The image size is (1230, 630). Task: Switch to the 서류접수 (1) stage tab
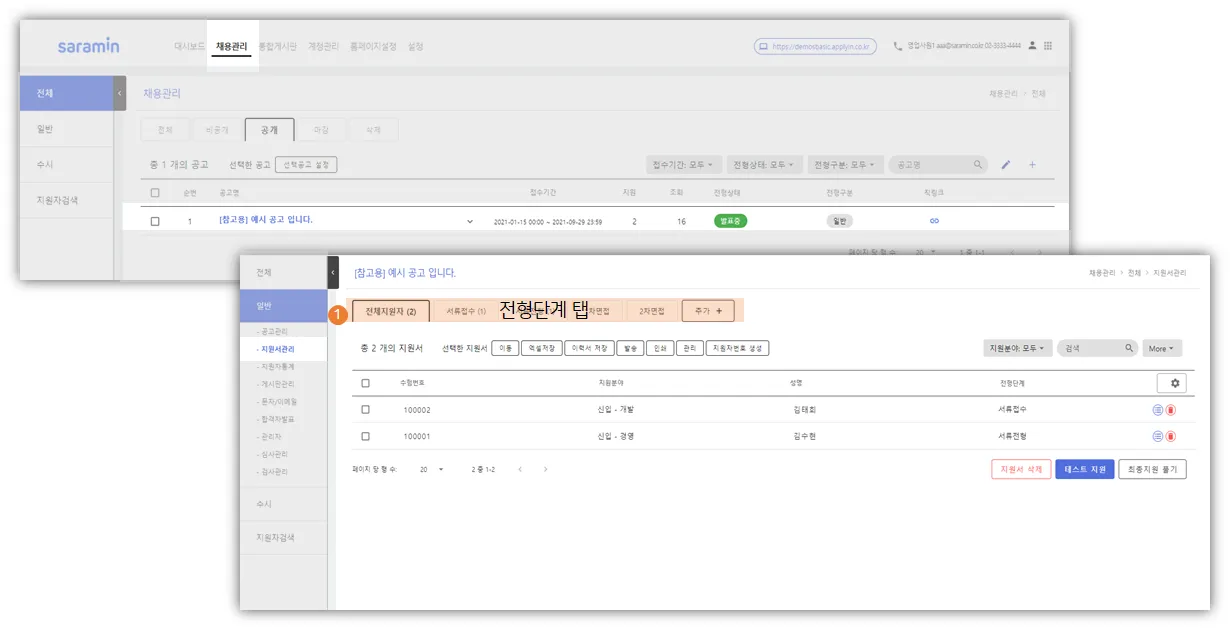(465, 311)
